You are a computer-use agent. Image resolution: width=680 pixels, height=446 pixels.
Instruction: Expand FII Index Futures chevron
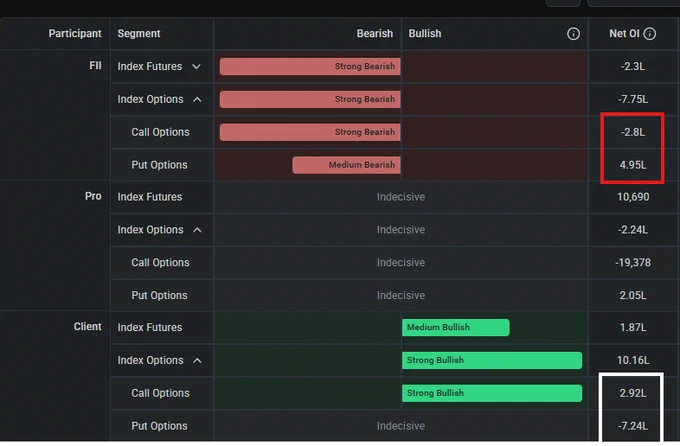pos(196,66)
